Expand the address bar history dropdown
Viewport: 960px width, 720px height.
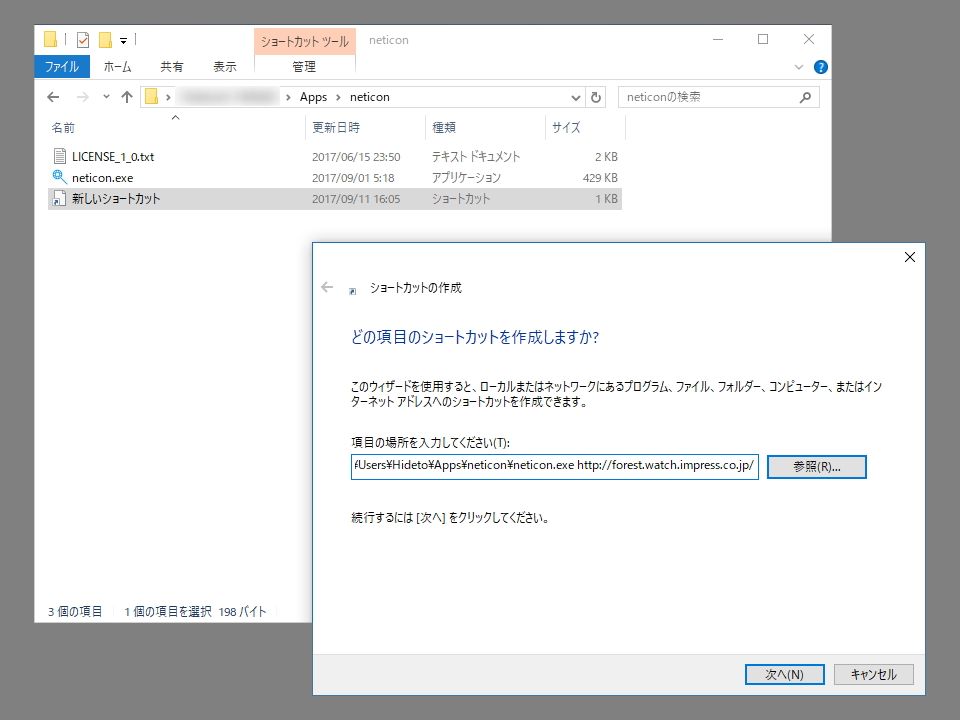(575, 96)
